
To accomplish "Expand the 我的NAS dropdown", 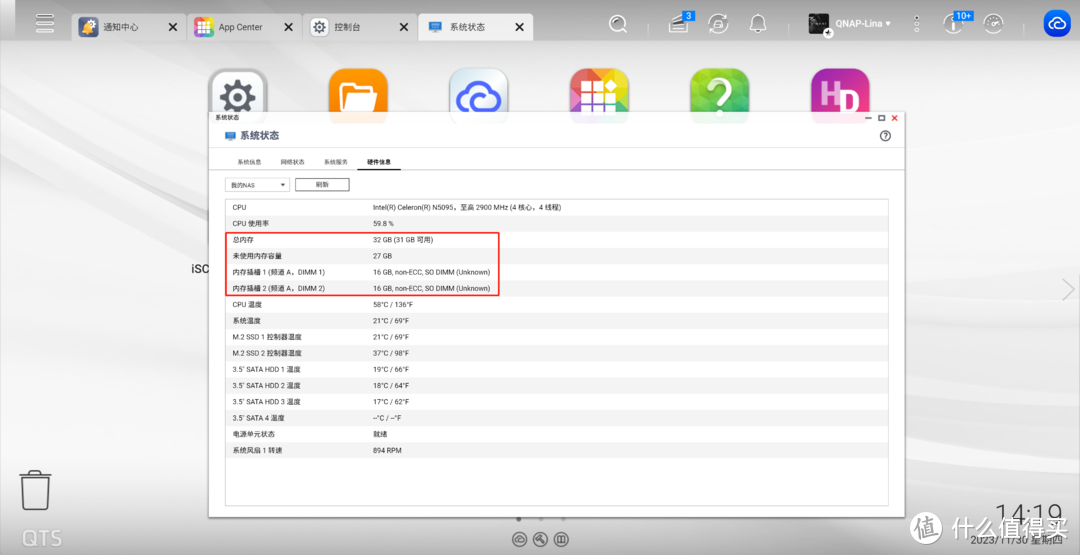I will point(258,185).
